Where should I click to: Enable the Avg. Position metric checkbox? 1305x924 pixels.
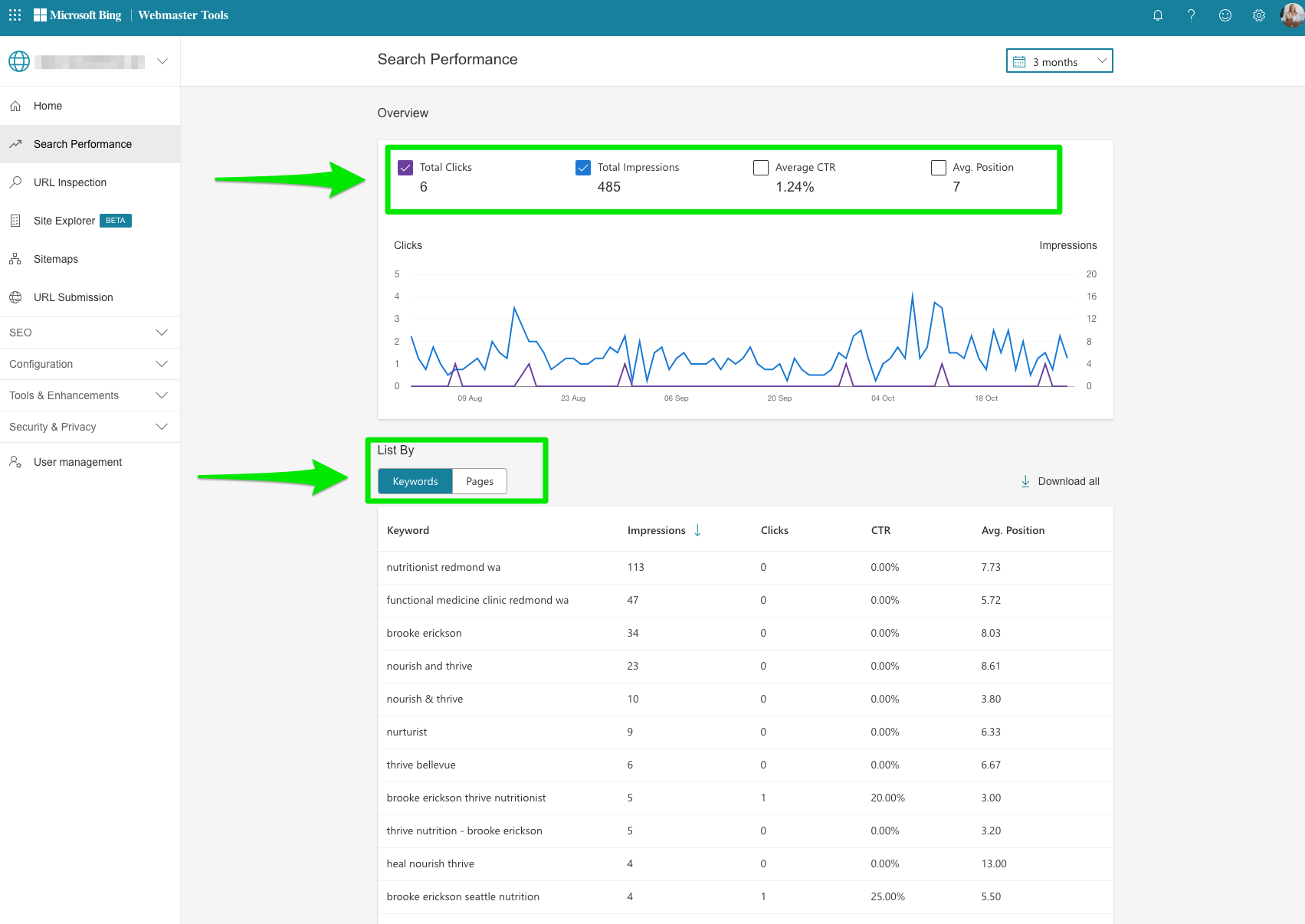point(938,167)
